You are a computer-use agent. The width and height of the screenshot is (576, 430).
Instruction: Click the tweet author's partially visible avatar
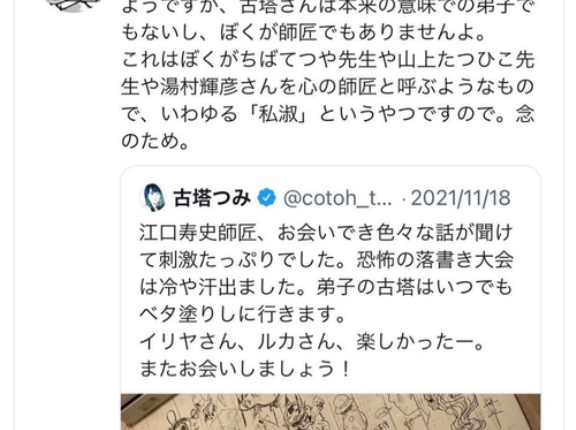[x=73, y=5]
